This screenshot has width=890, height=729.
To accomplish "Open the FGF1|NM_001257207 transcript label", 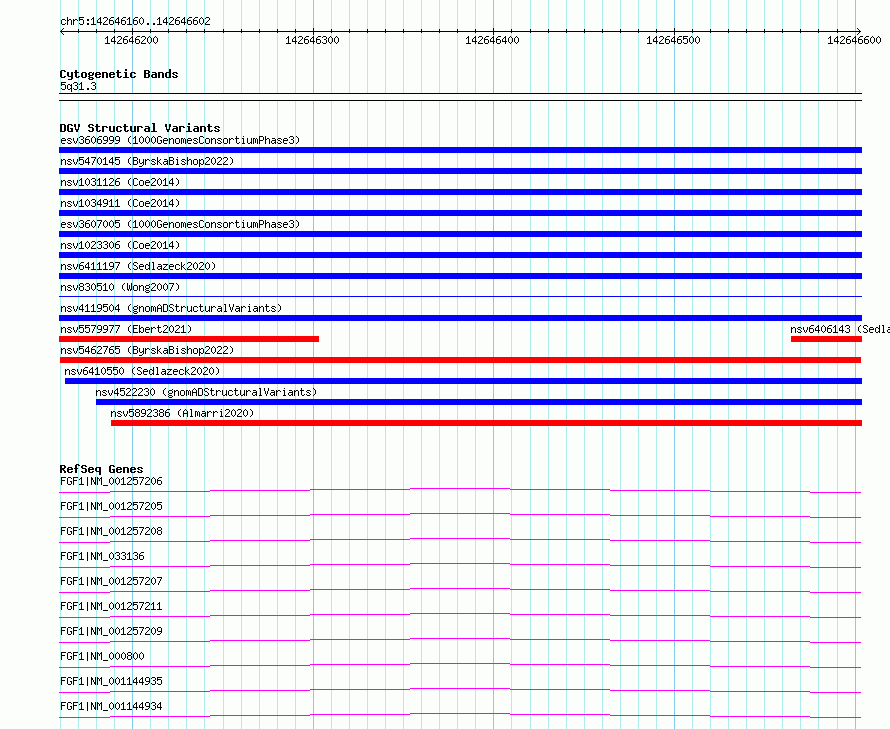I will (x=111, y=581).
